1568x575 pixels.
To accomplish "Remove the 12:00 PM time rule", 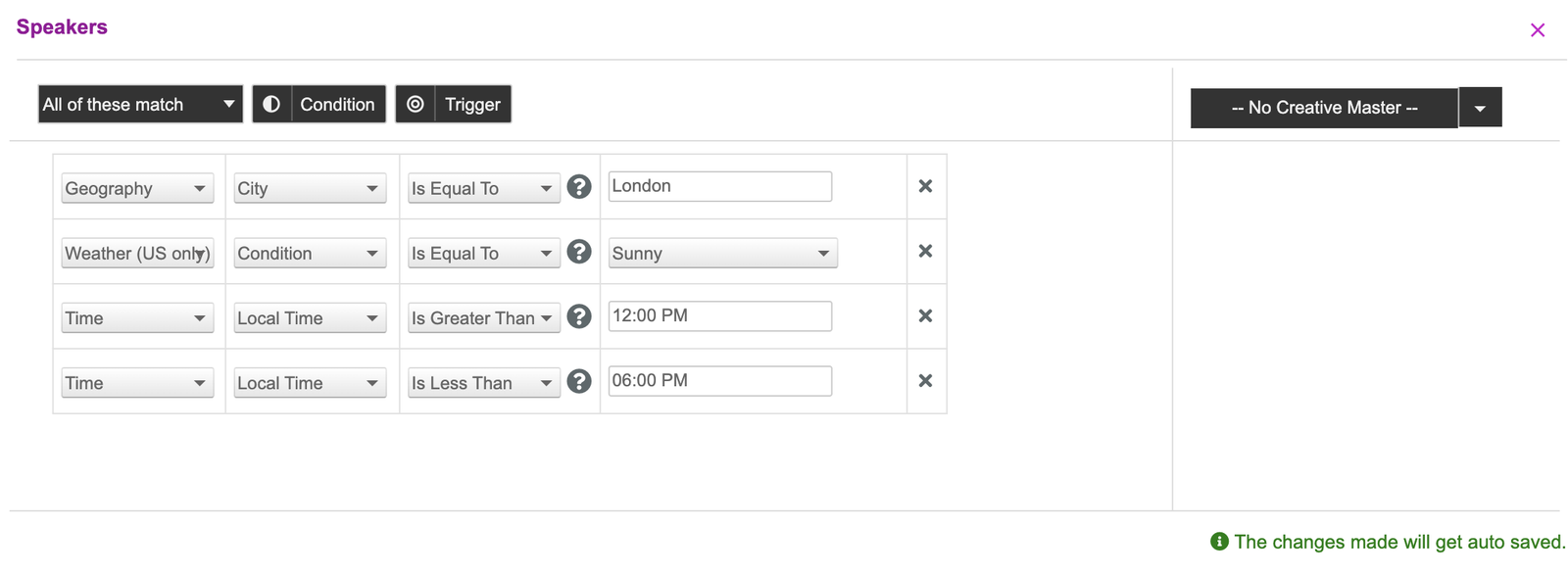I will [x=925, y=315].
